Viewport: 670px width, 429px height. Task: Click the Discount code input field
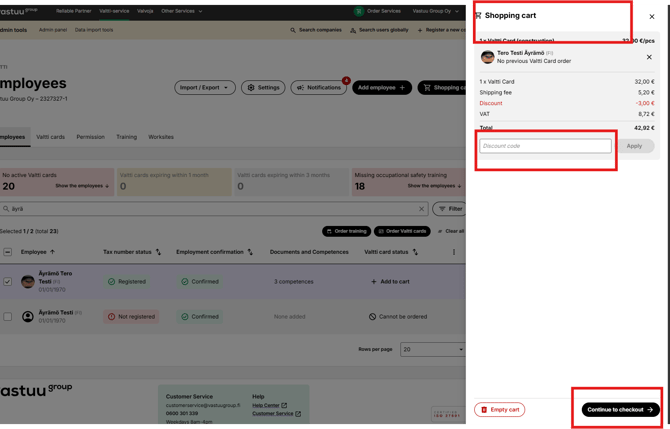pyautogui.click(x=545, y=146)
